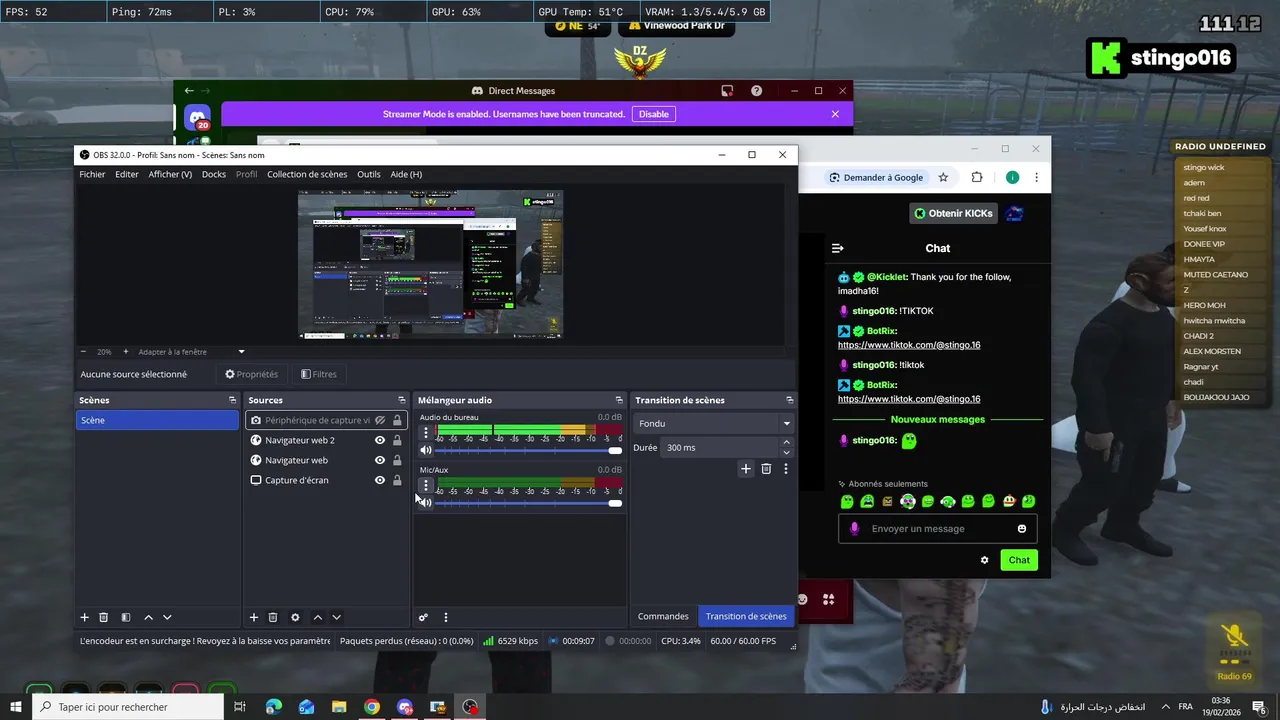Image resolution: width=1280 pixels, height=720 pixels.
Task: Open the Editer menu
Action: click(x=127, y=174)
